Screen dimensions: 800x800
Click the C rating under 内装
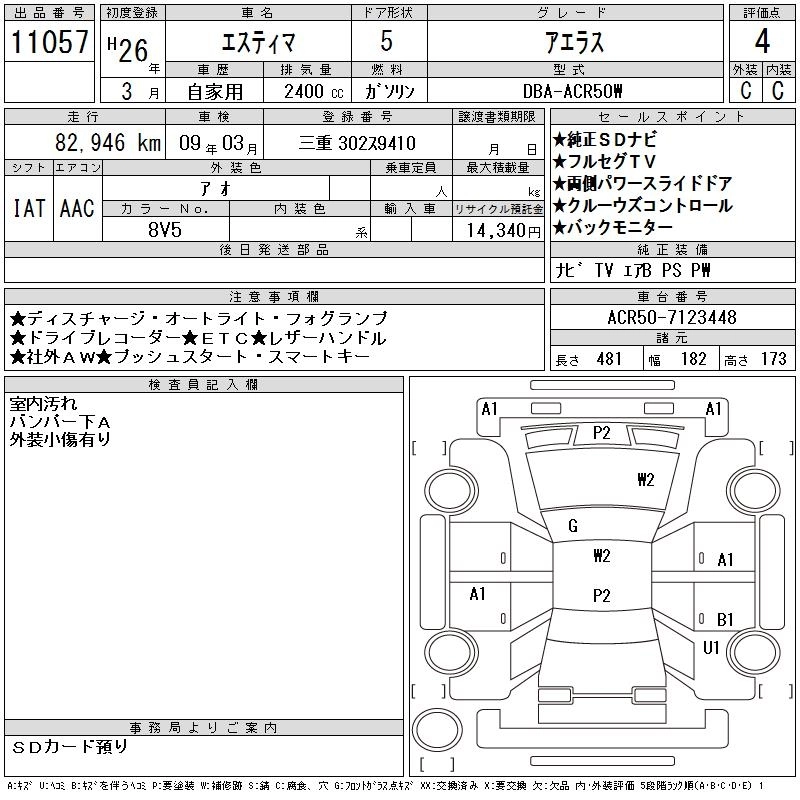click(x=778, y=90)
